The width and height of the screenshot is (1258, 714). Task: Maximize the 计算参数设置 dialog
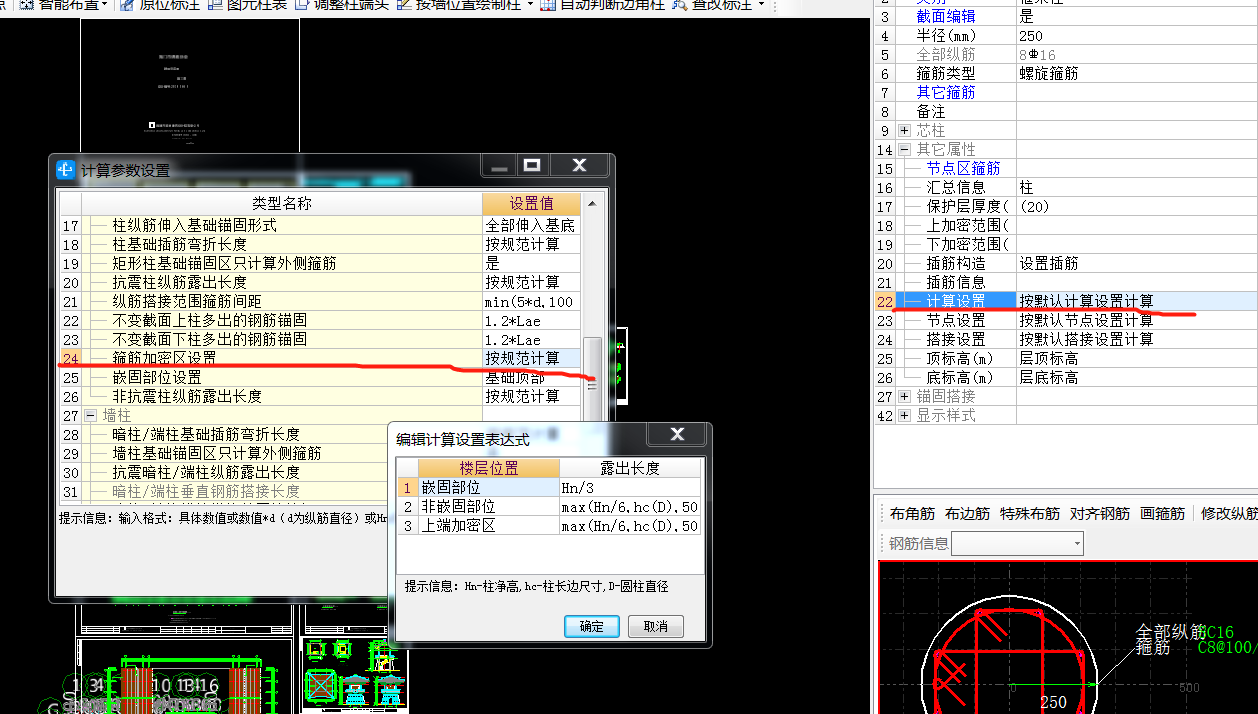click(532, 166)
